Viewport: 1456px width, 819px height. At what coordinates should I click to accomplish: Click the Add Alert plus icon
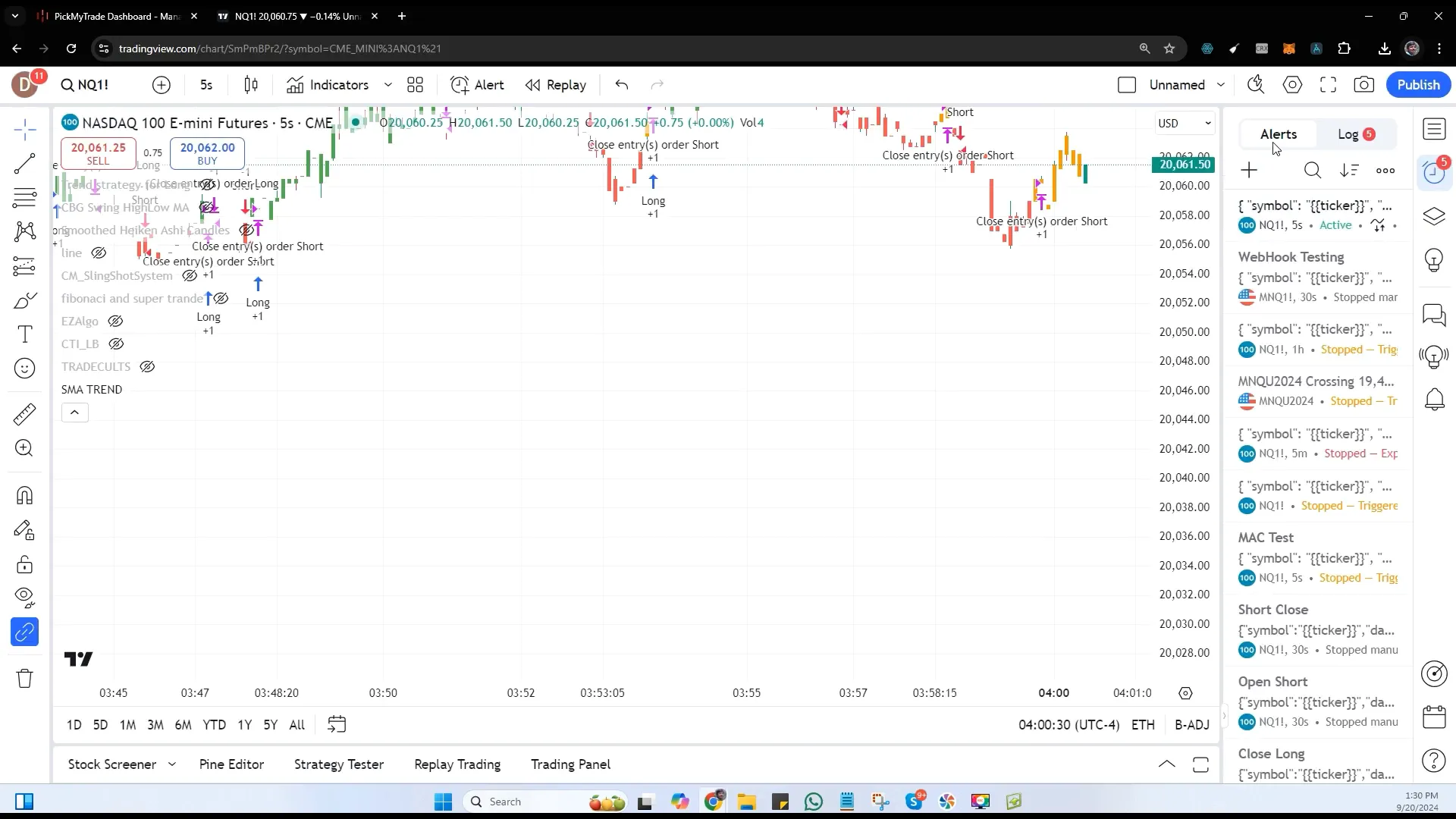click(1248, 170)
